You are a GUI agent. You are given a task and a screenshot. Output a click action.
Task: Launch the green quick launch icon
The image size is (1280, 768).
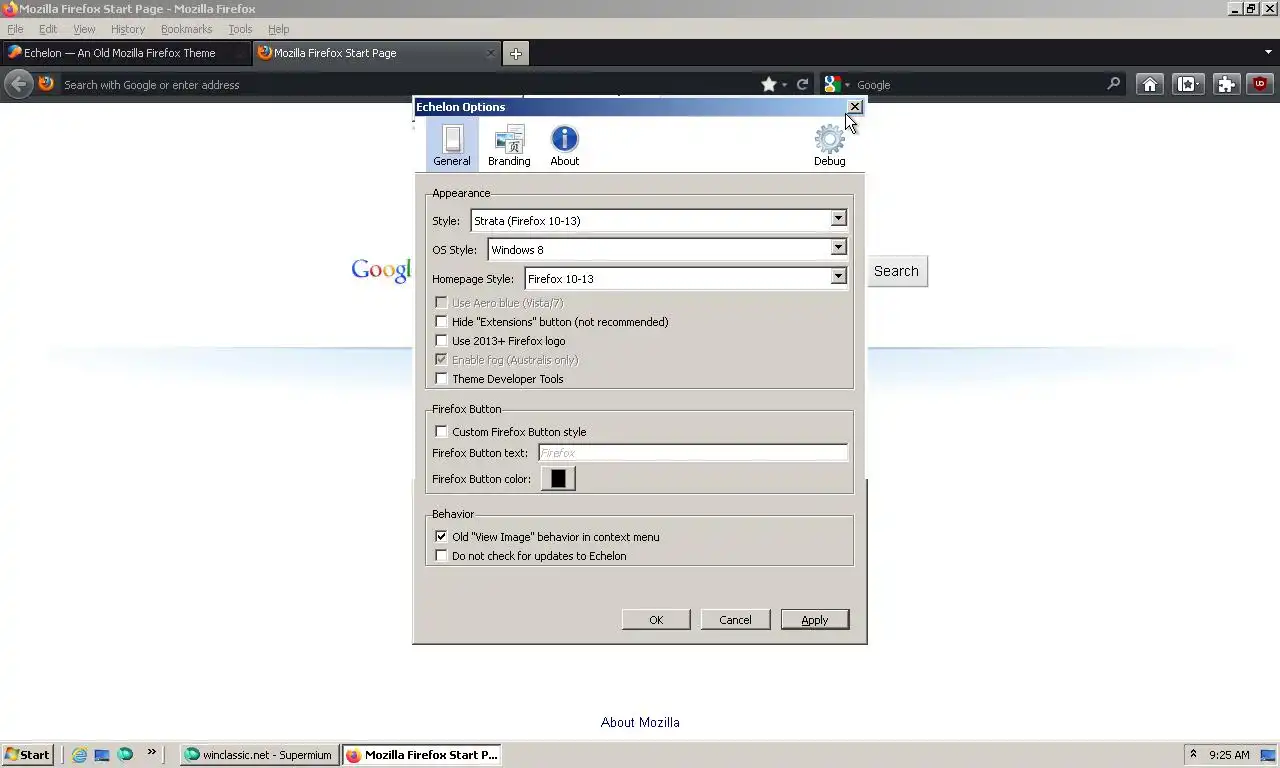point(125,755)
